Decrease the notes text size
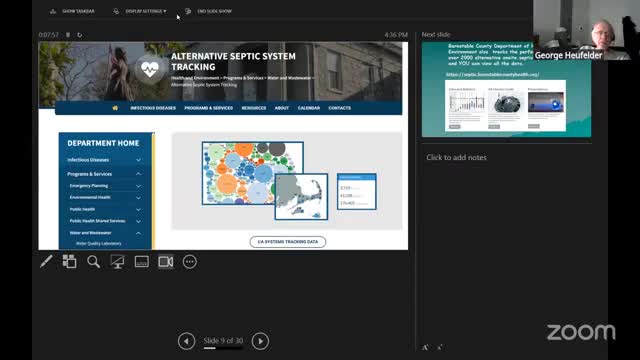The image size is (640, 360). pos(440,347)
